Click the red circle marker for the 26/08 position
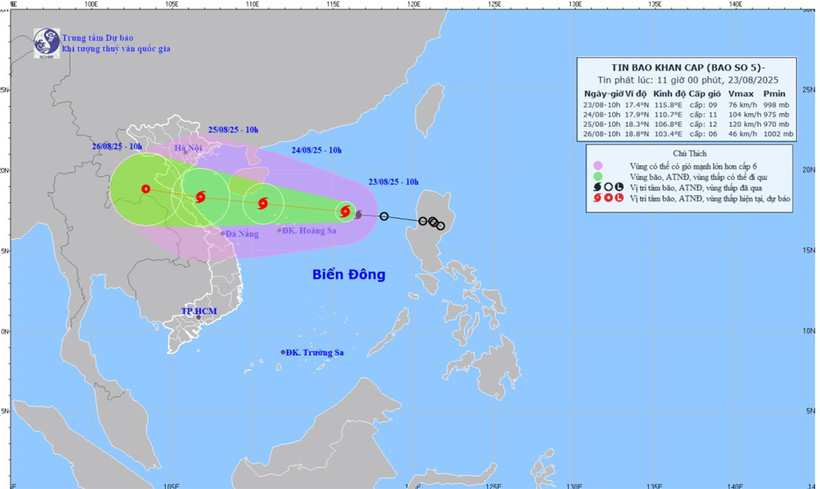 146,189
